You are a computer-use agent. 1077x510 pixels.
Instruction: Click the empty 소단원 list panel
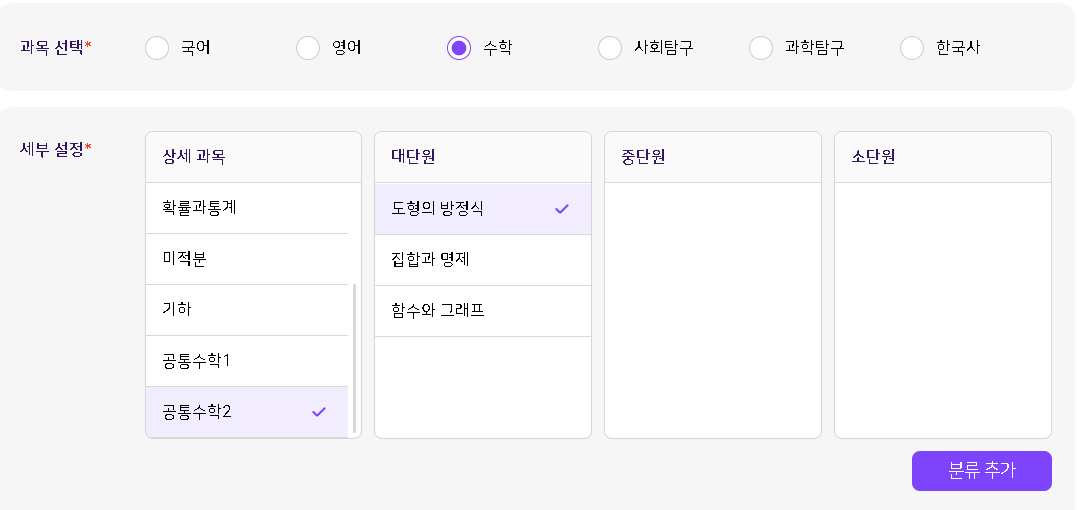[x=942, y=310]
